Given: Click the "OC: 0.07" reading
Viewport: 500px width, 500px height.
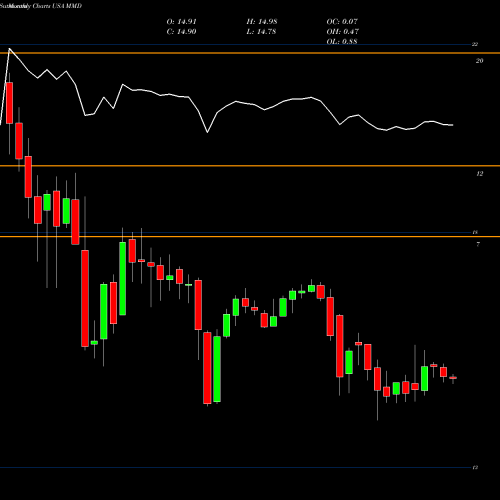Looking at the screenshot, I should pyautogui.click(x=342, y=22).
